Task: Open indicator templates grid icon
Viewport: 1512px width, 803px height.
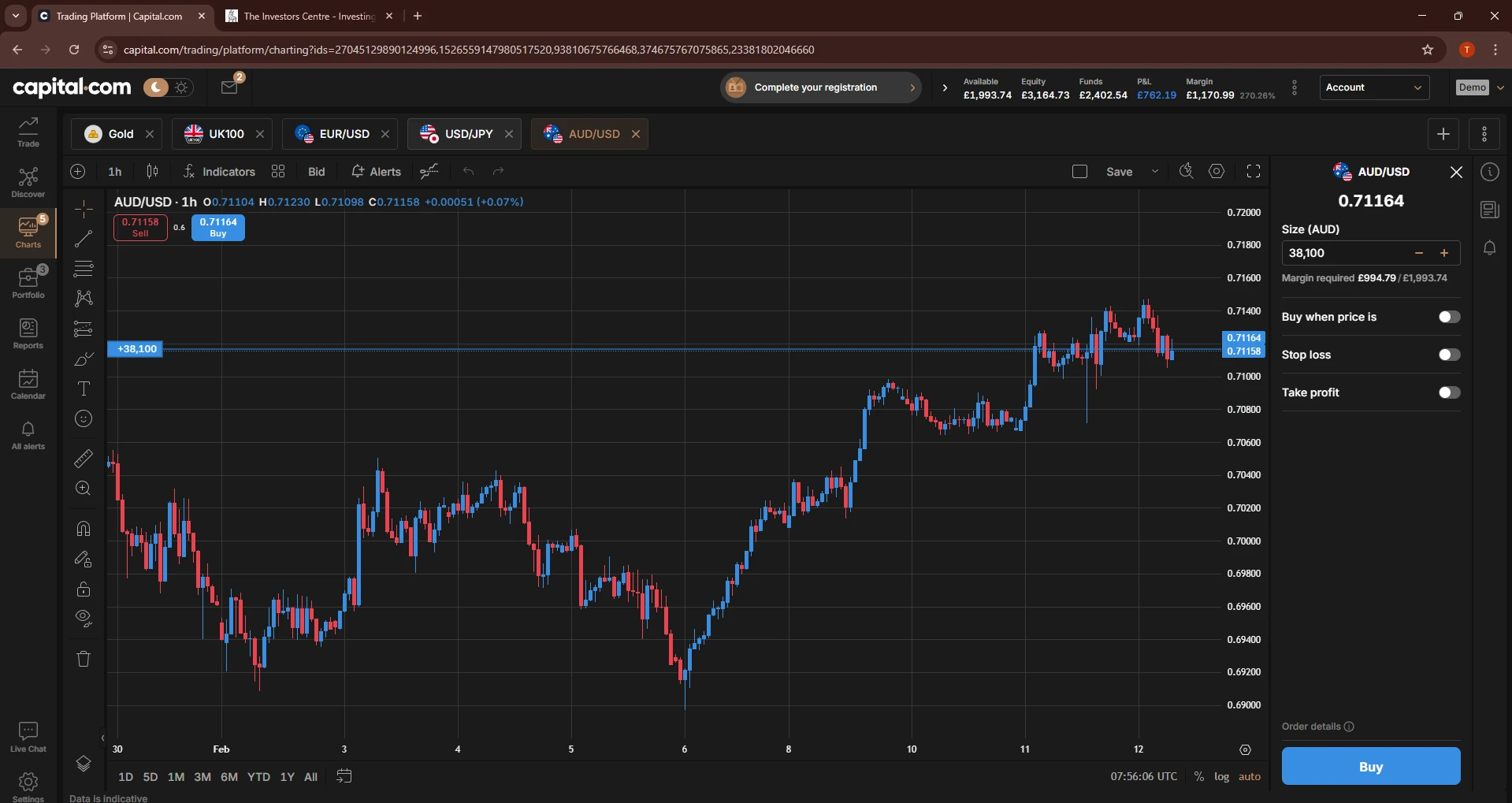Action: [278, 172]
